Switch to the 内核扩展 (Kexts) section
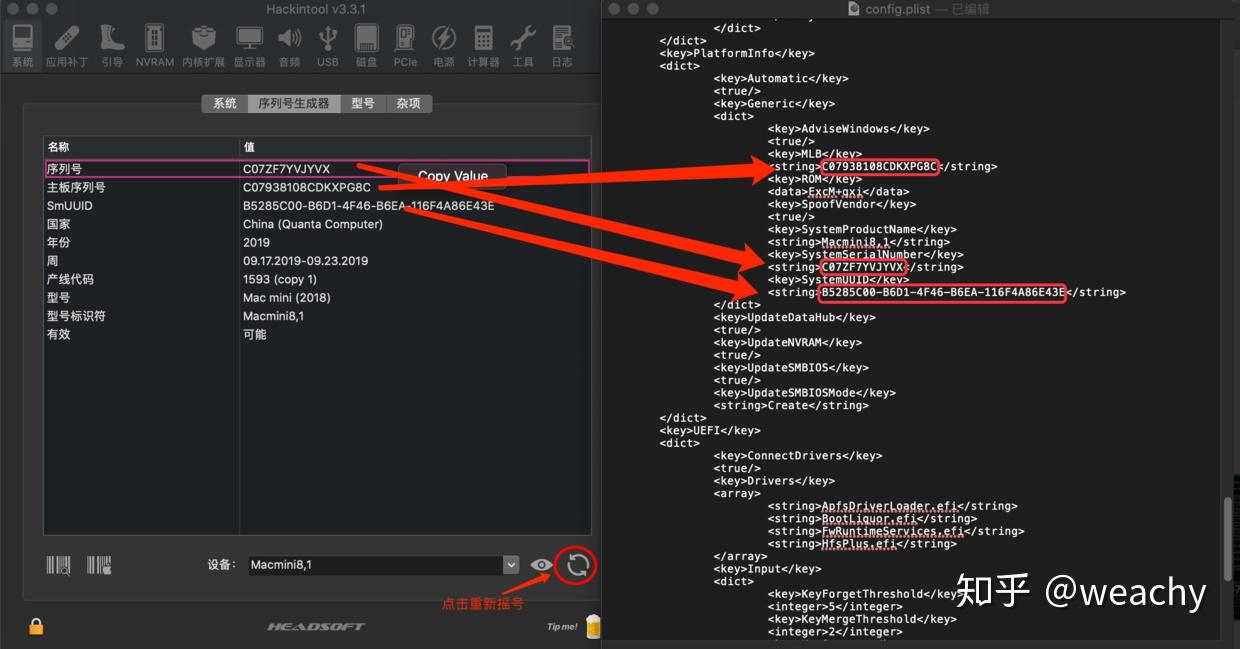This screenshot has height=649, width=1240. (x=204, y=46)
